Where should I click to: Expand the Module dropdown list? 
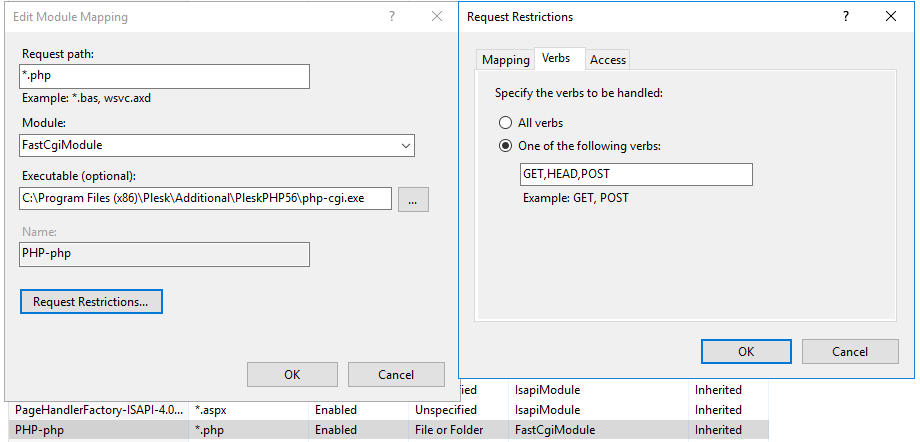tap(405, 145)
